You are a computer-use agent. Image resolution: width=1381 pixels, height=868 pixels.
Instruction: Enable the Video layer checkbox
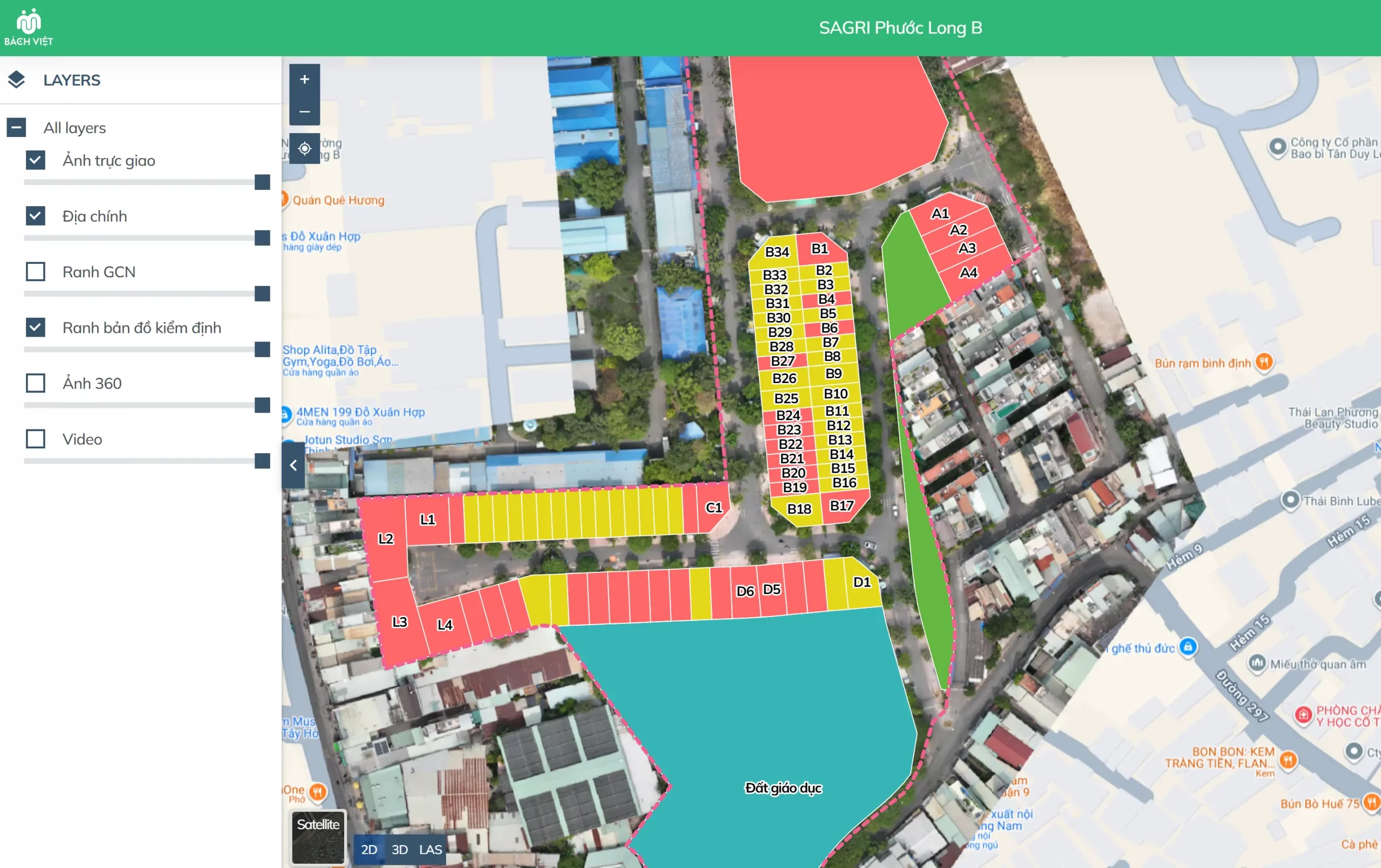click(36, 439)
